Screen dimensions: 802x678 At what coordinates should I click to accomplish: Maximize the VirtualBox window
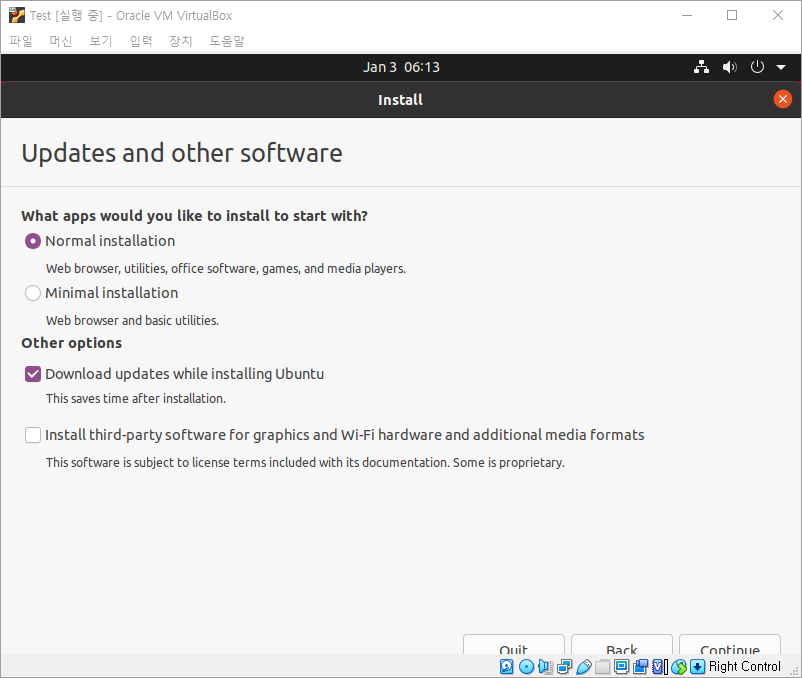point(732,15)
